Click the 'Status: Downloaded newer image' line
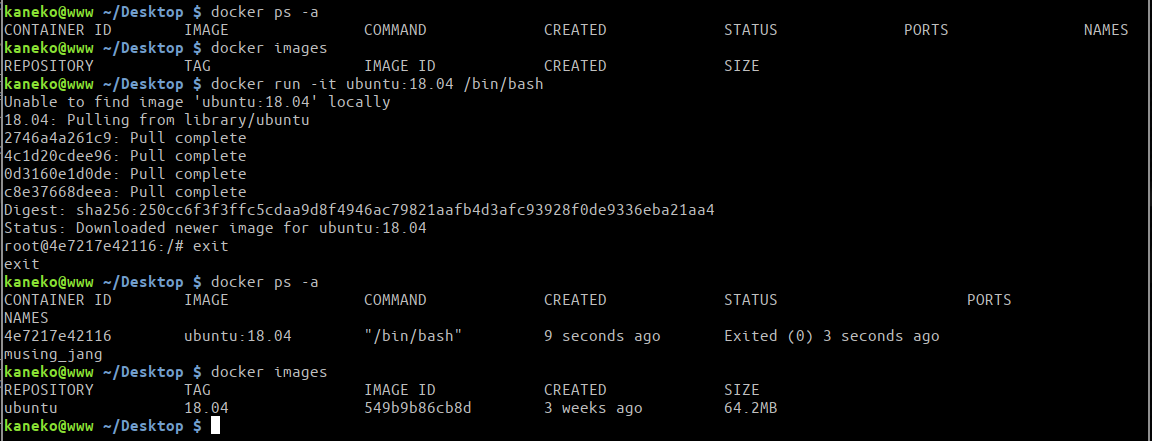1152x441 pixels. 215,228
